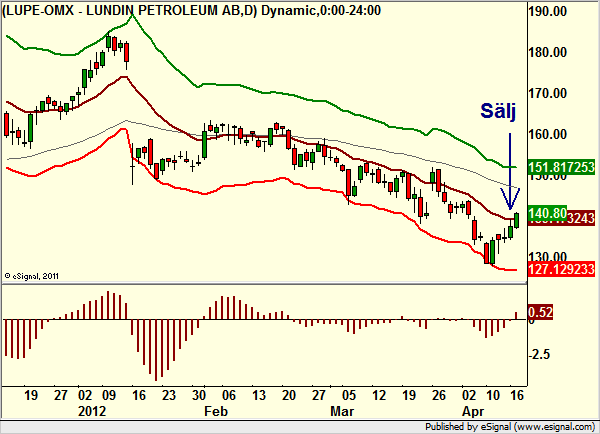Select the 160.00 price axis label

point(548,134)
